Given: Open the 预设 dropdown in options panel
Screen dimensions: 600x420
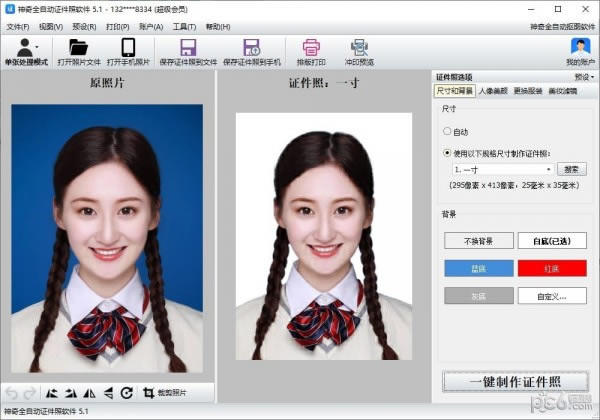Looking at the screenshot, I should [x=584, y=76].
